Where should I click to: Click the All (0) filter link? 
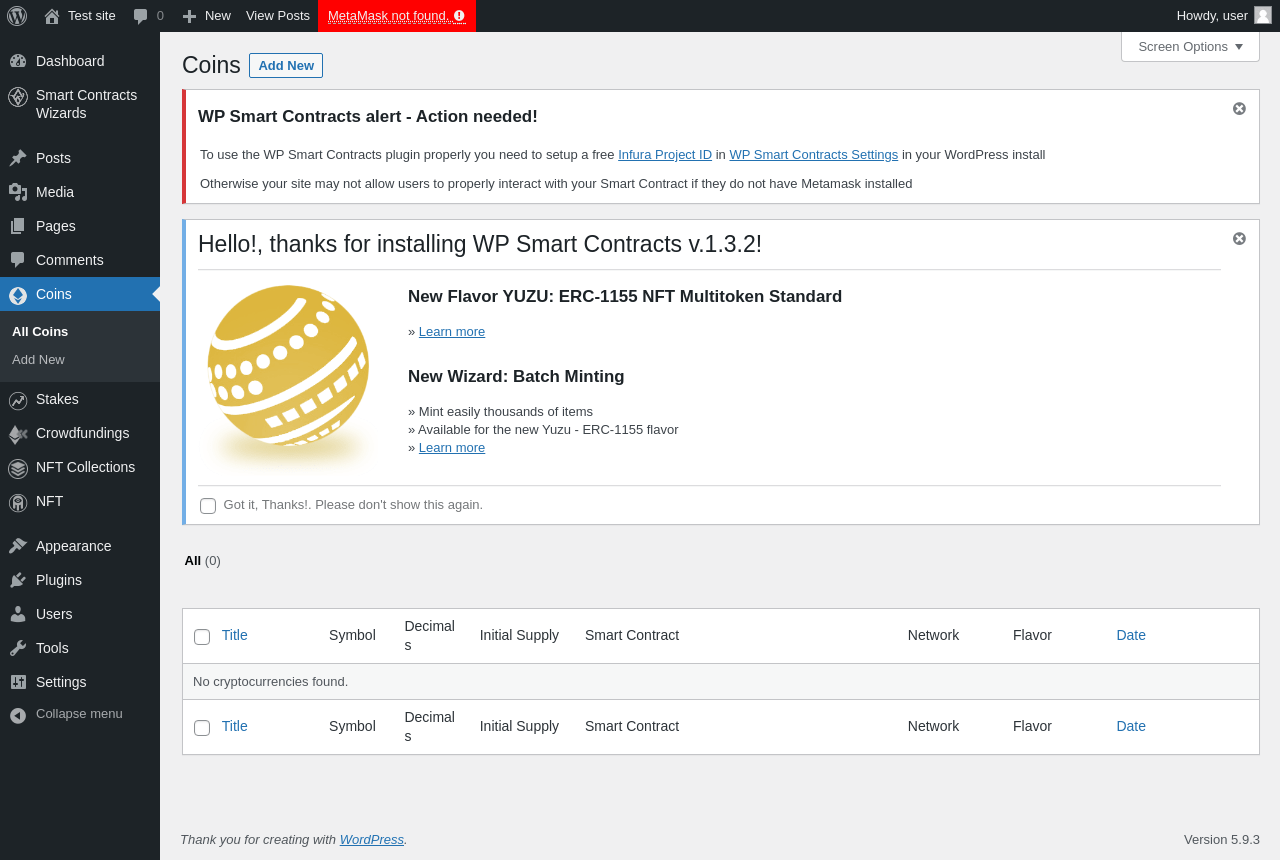click(x=203, y=560)
